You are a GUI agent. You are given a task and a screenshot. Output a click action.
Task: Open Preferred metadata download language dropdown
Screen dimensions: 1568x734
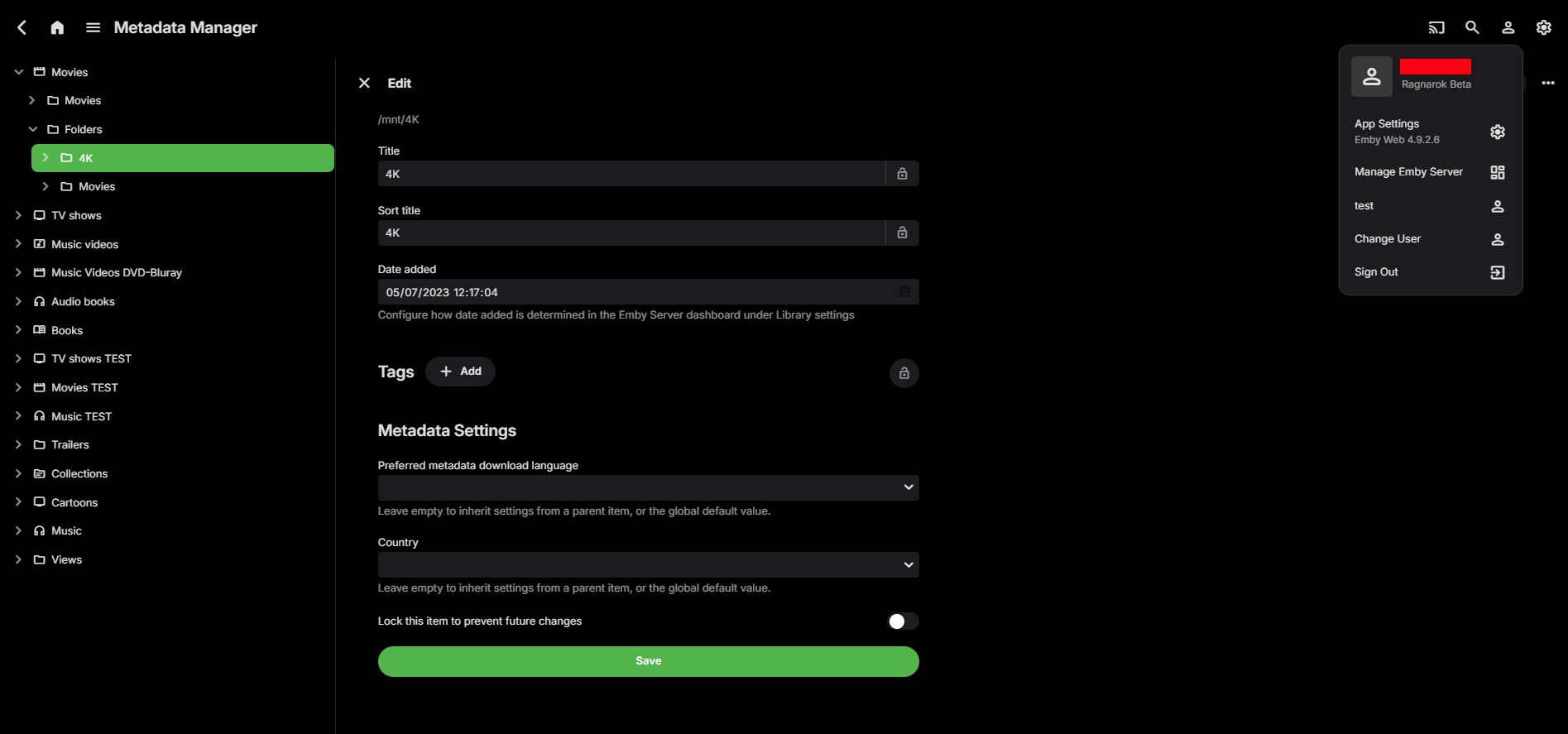pyautogui.click(x=648, y=487)
